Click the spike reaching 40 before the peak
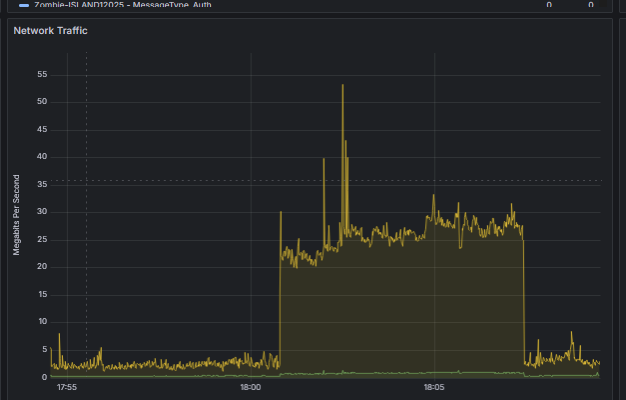 pos(324,160)
